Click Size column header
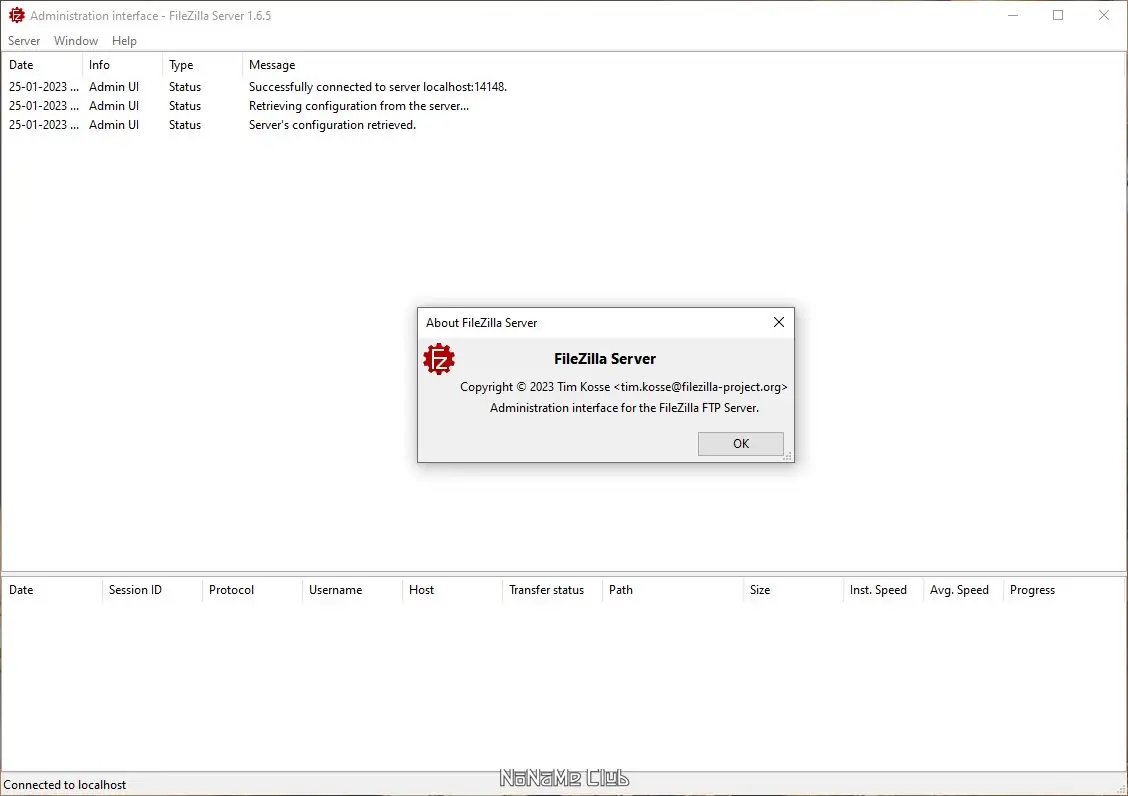 793,590
